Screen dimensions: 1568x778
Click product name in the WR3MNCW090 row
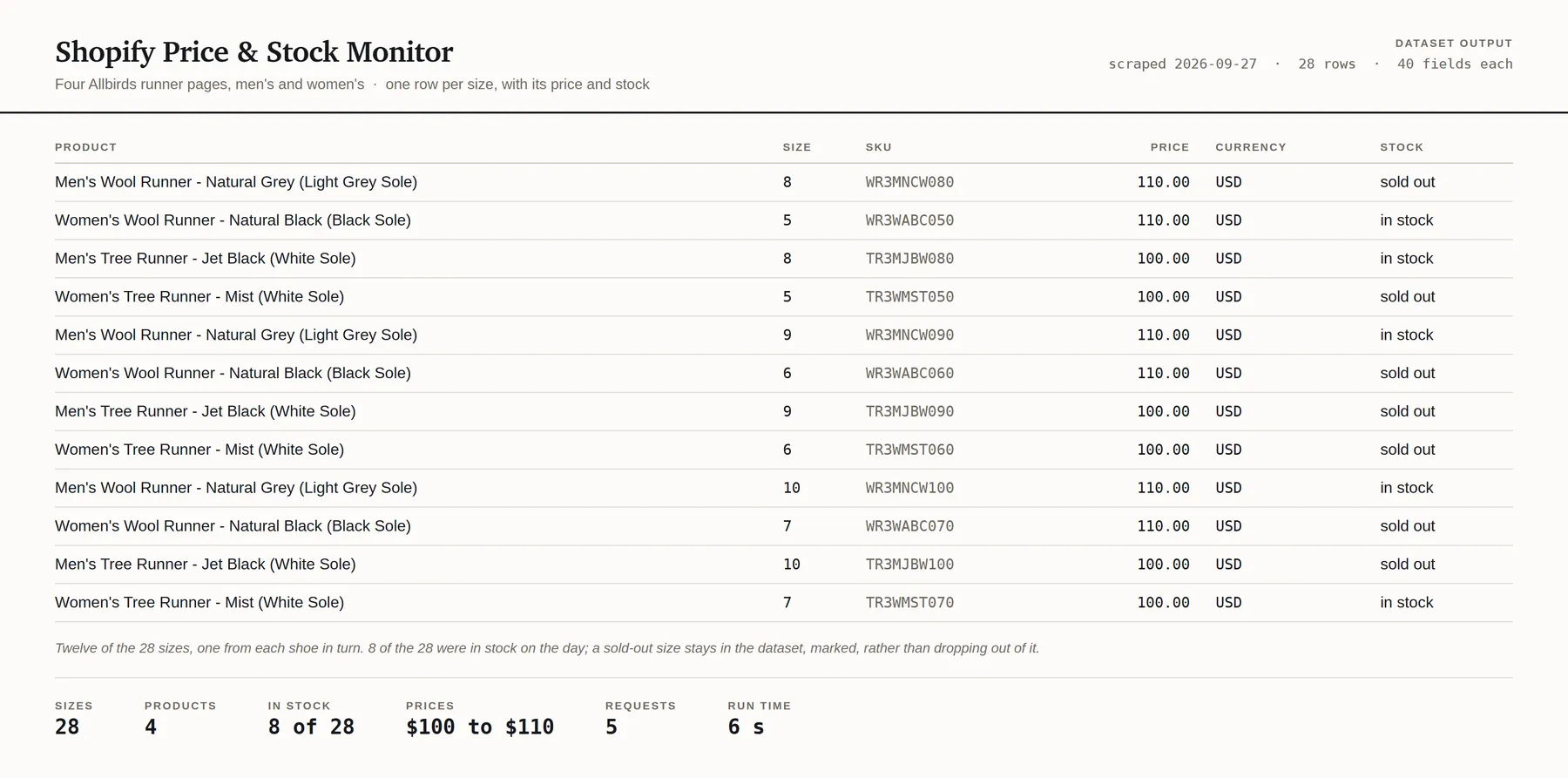236,335
